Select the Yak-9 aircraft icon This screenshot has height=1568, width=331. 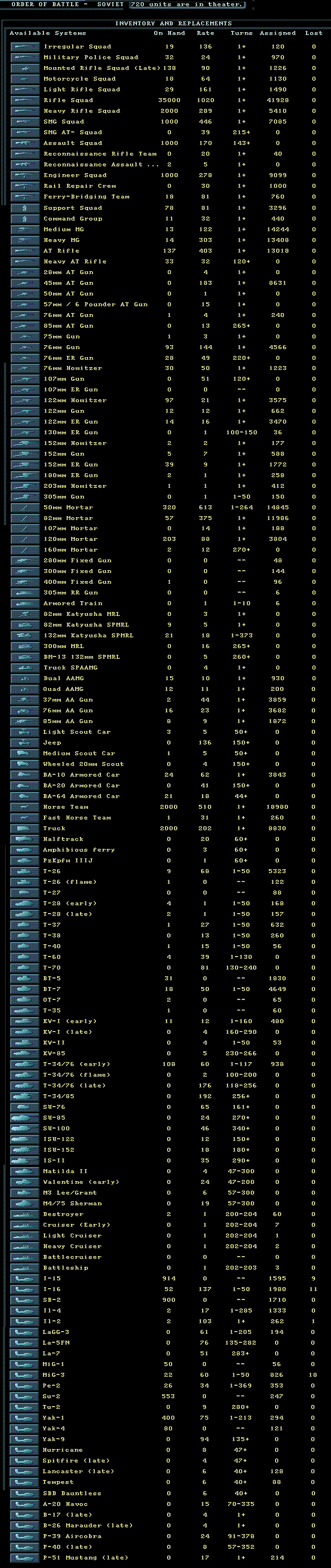[25, 1439]
